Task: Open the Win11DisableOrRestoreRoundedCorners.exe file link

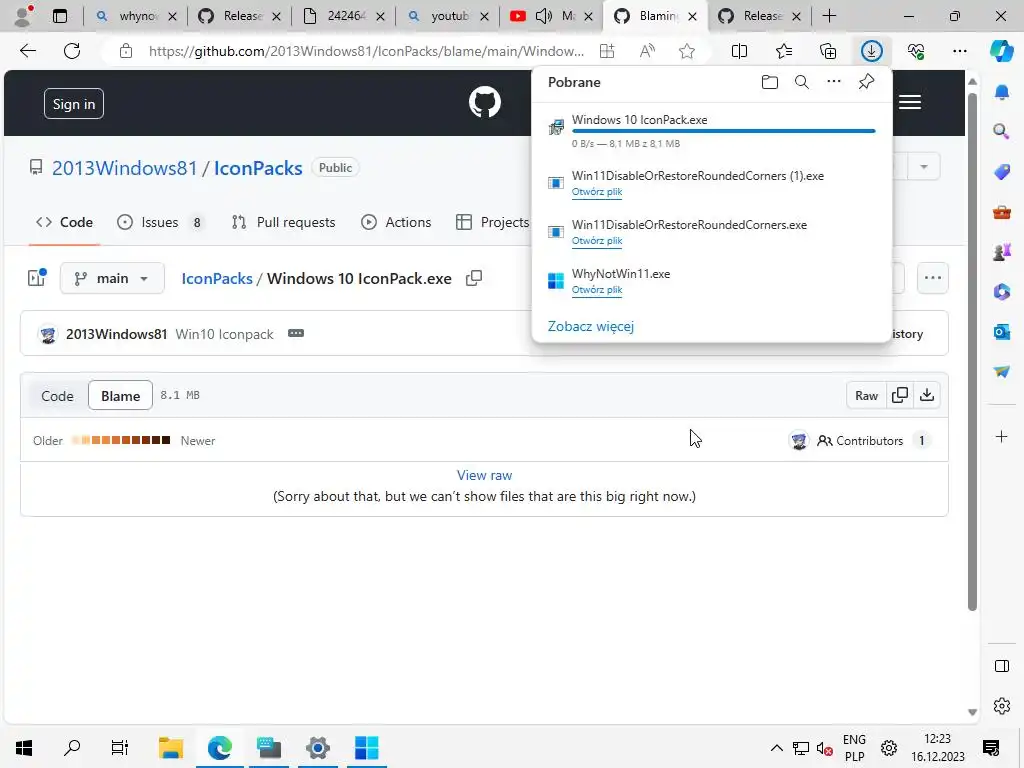Action: (x=597, y=241)
